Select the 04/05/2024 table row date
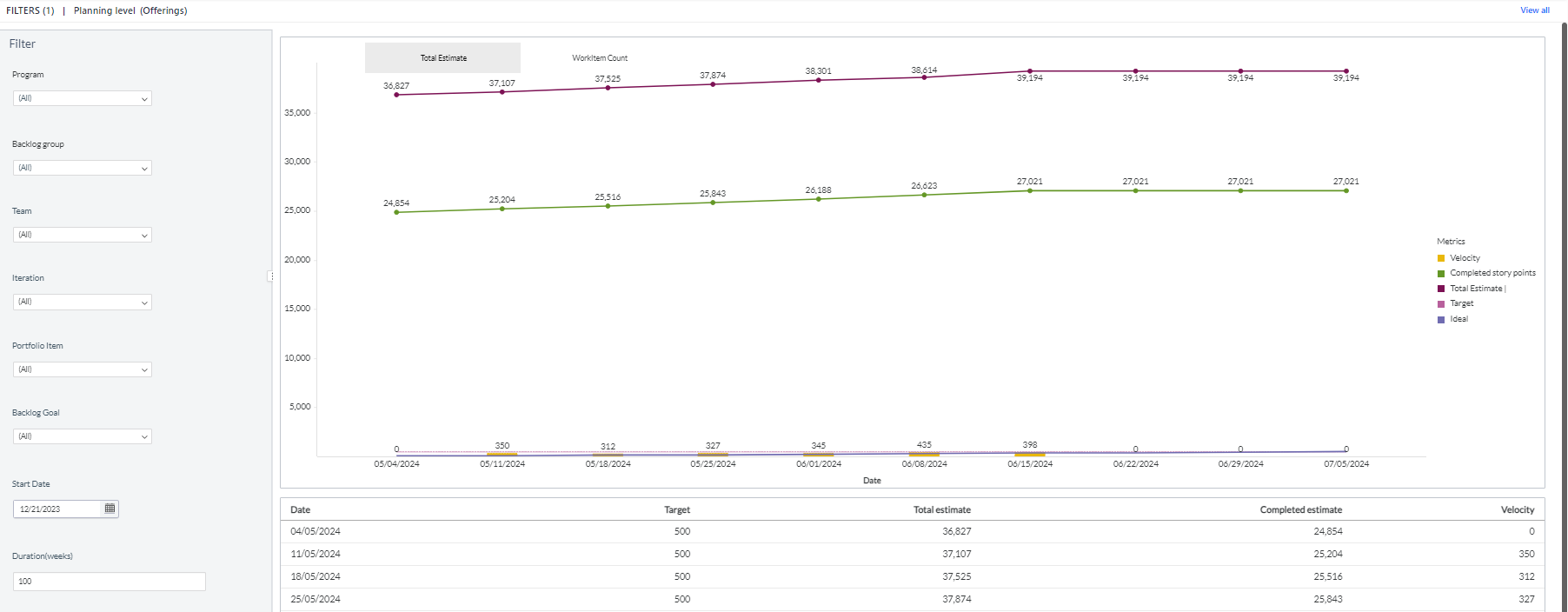Viewport: 1568px width, 612px height. pos(316,531)
